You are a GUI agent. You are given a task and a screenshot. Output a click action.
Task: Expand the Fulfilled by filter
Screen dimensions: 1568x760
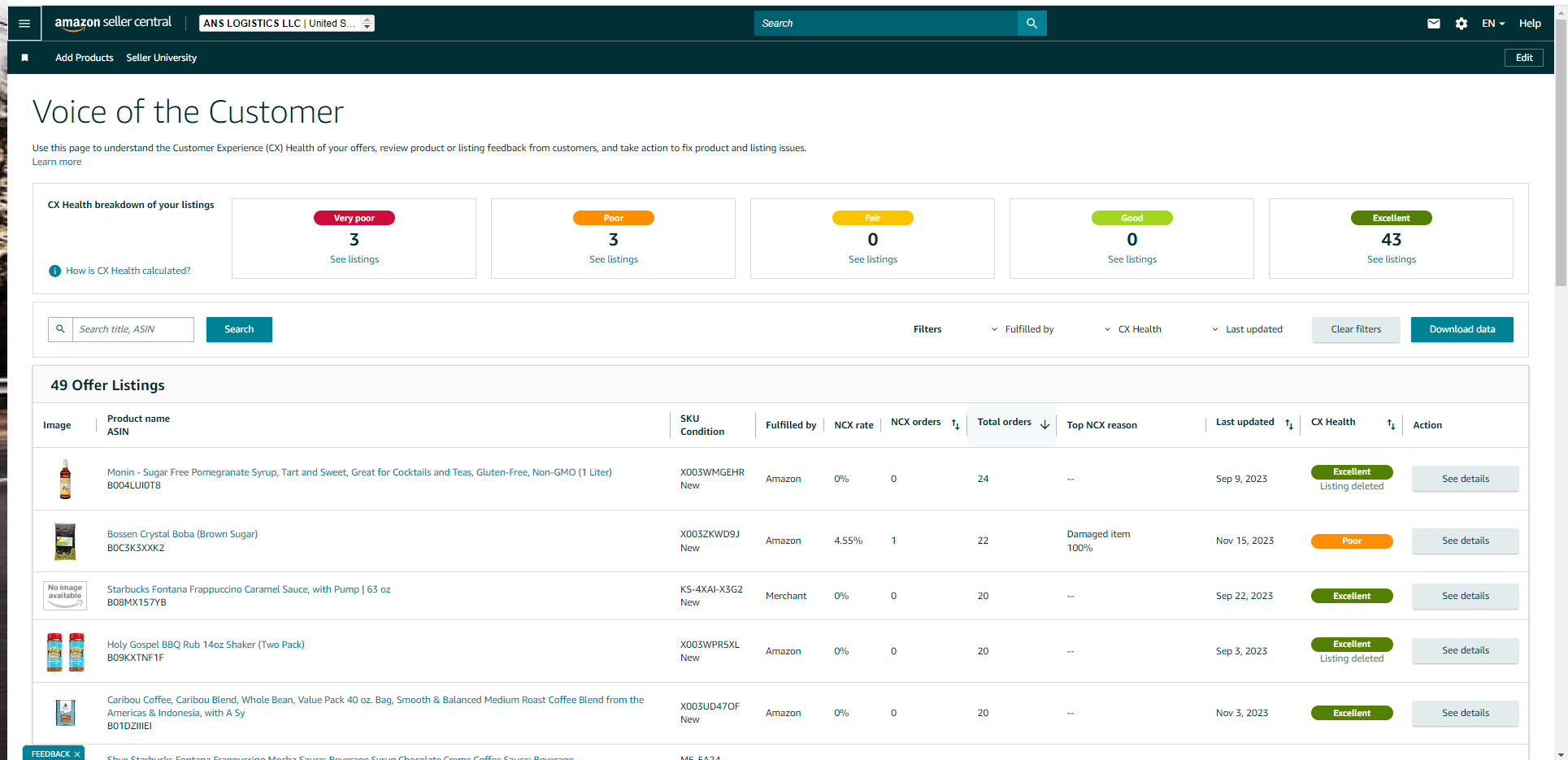pos(1023,329)
